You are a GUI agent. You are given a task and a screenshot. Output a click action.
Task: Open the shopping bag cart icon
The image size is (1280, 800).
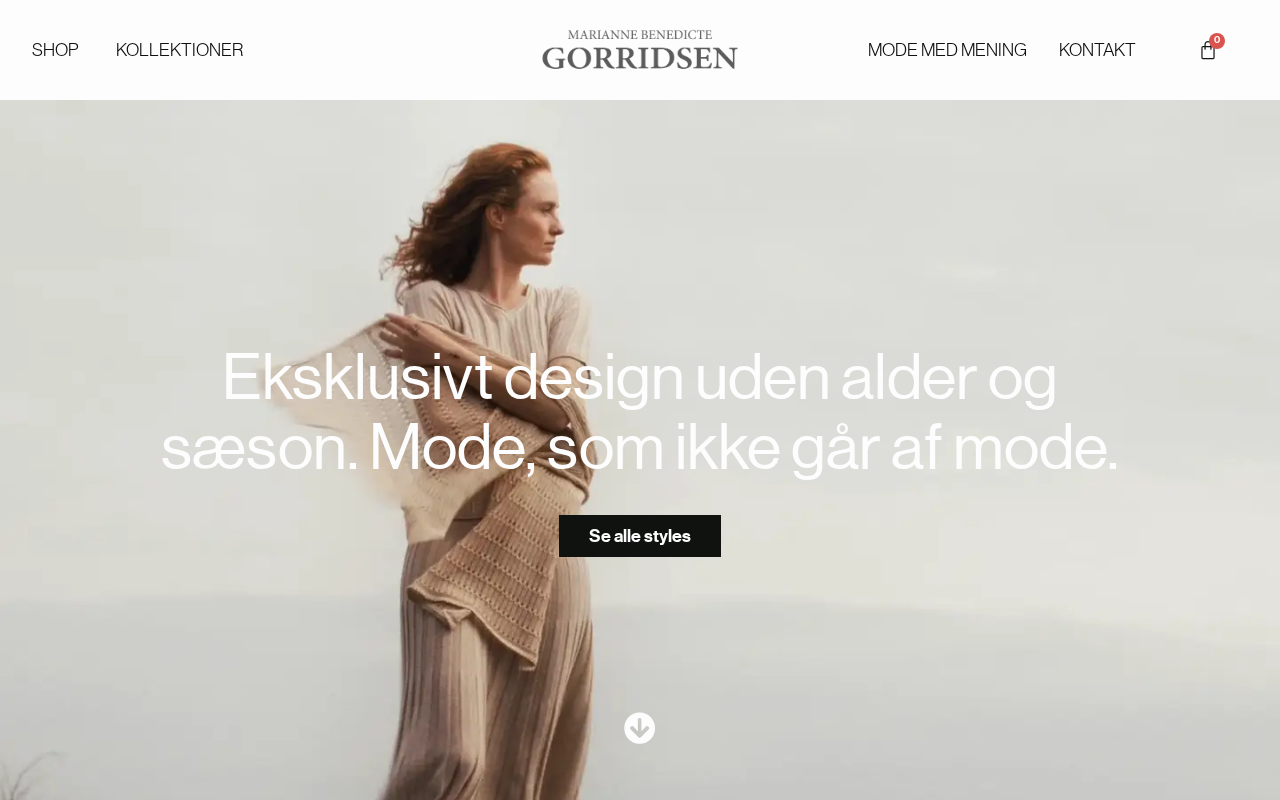click(1208, 50)
